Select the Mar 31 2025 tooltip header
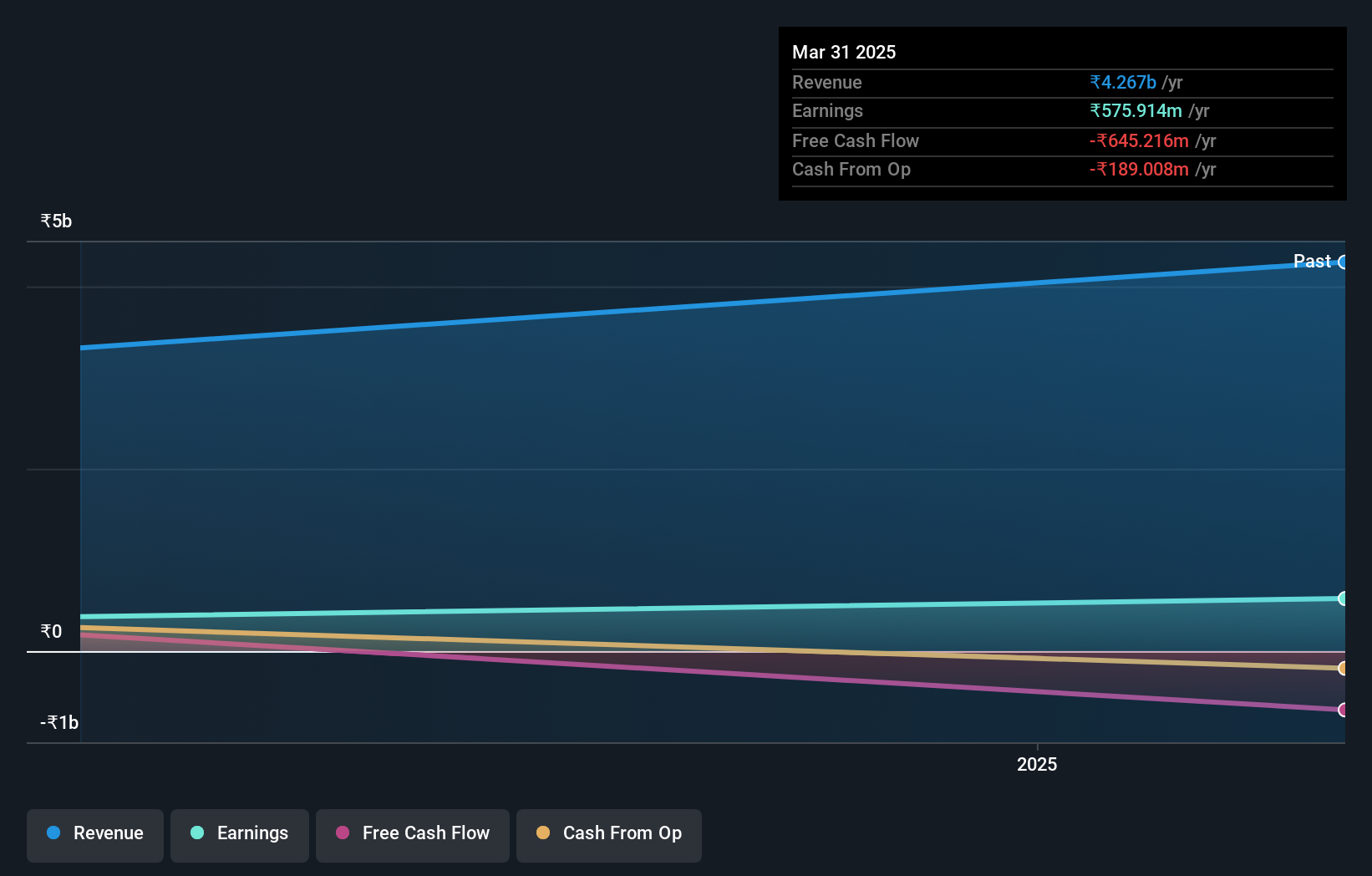The image size is (1372, 876). click(844, 52)
